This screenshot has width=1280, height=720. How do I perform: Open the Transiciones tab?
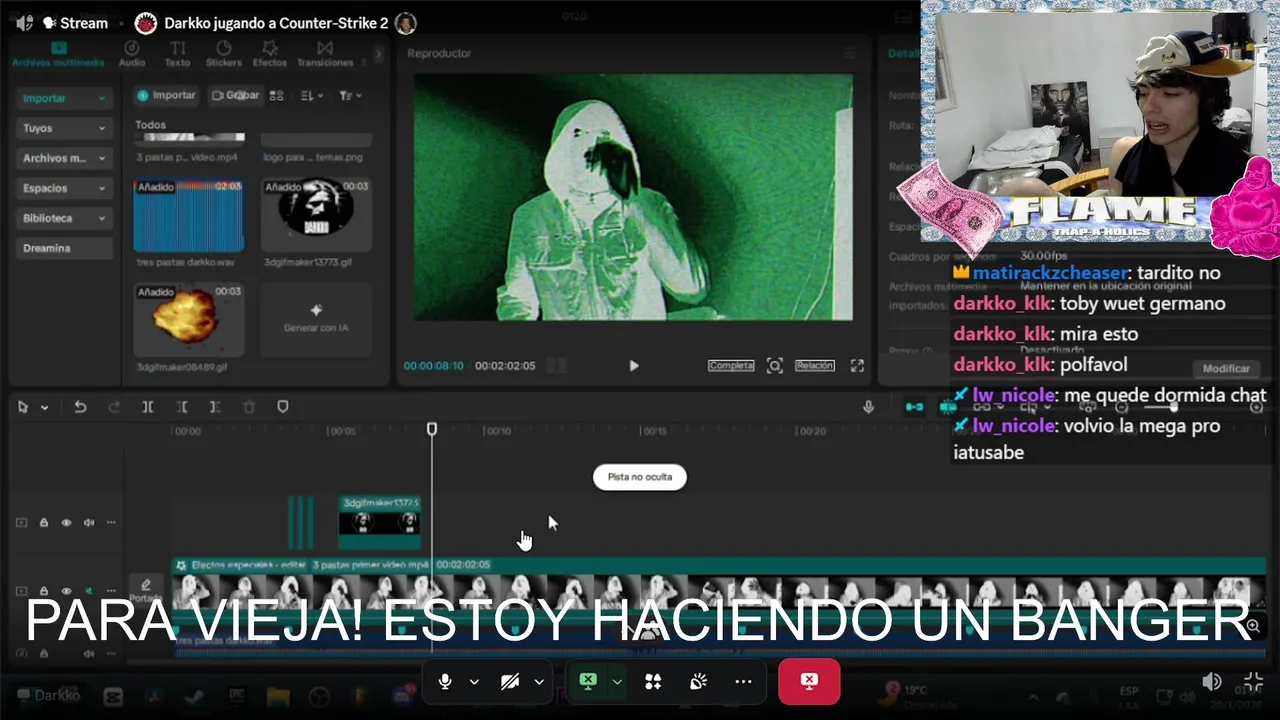[325, 54]
